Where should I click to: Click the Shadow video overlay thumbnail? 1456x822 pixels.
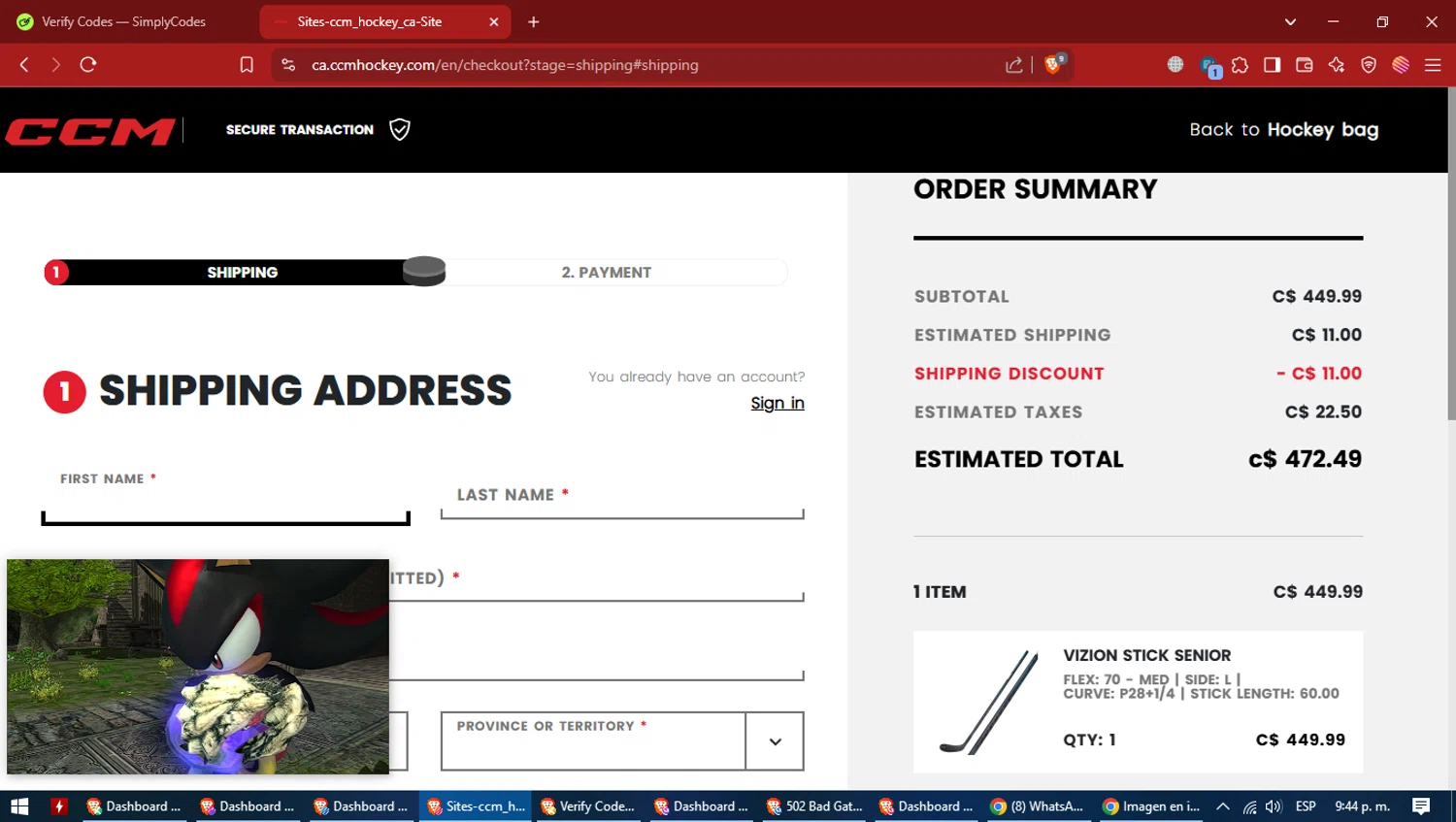pyautogui.click(x=198, y=666)
